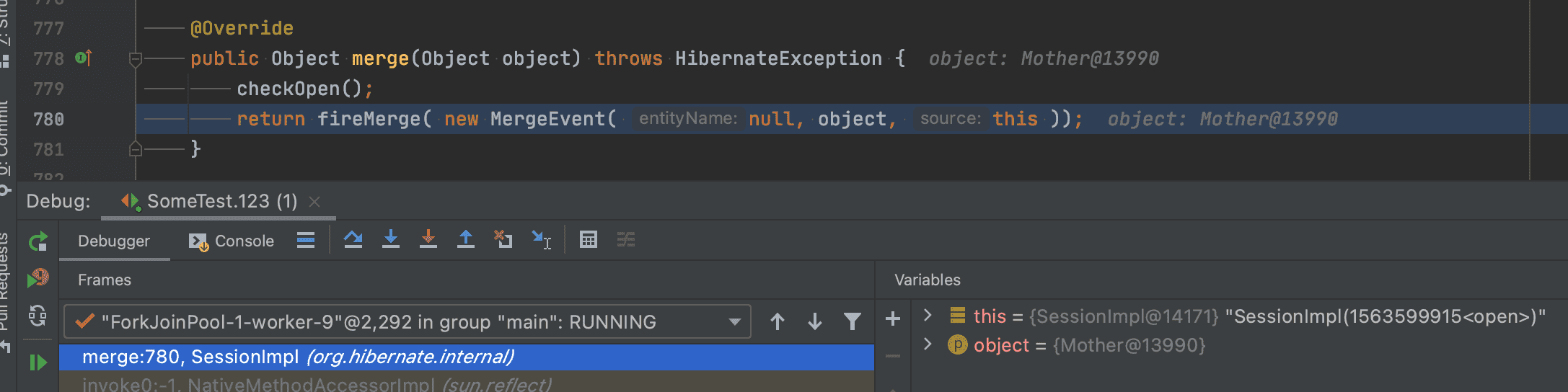This screenshot has height=392, width=1568.
Task: Open the Evaluate Expression calculator icon
Action: click(589, 240)
